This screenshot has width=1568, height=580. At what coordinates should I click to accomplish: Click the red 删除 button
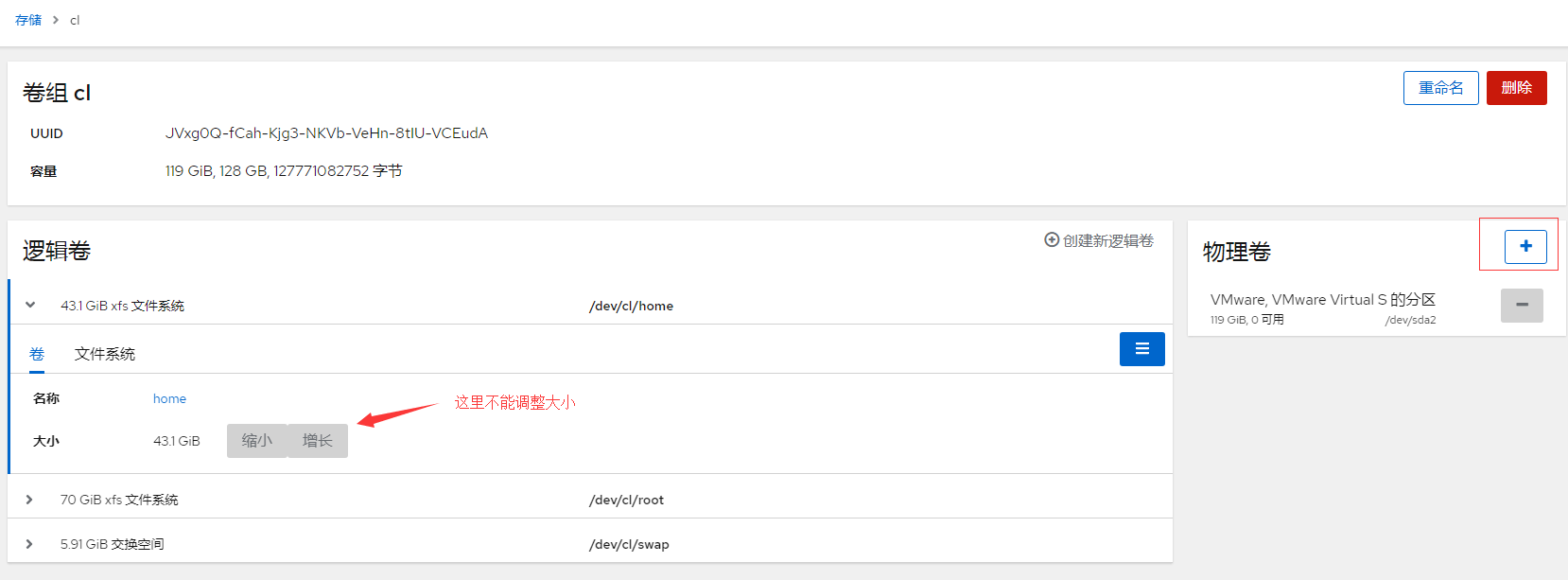coord(1516,88)
